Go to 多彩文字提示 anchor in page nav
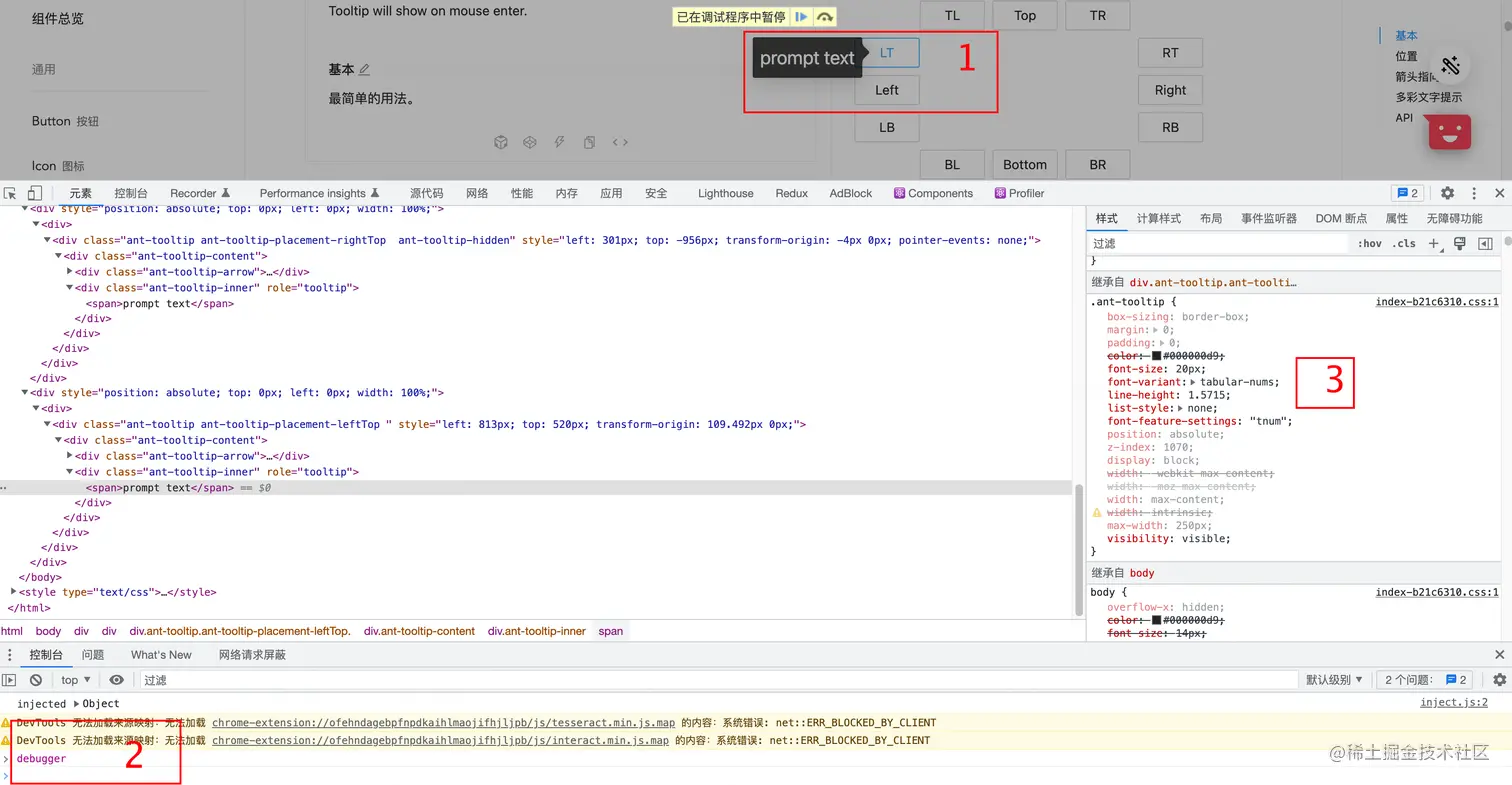 pyautogui.click(x=1429, y=97)
